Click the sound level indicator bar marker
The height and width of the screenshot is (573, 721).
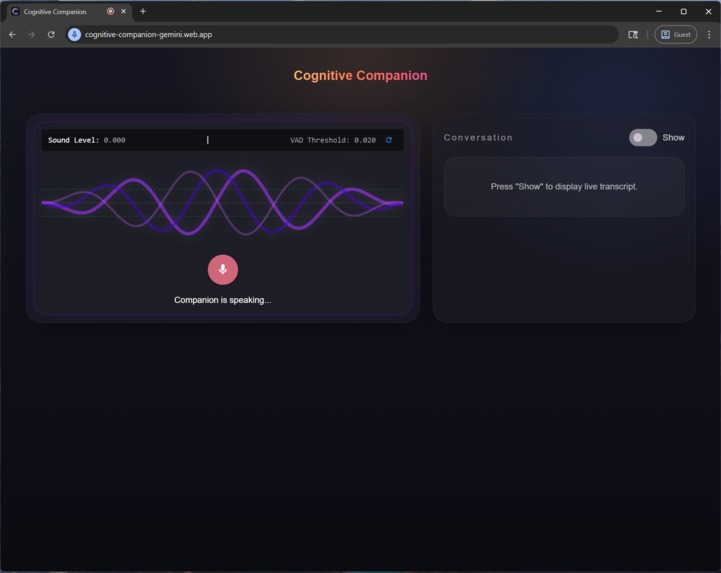[x=208, y=140]
